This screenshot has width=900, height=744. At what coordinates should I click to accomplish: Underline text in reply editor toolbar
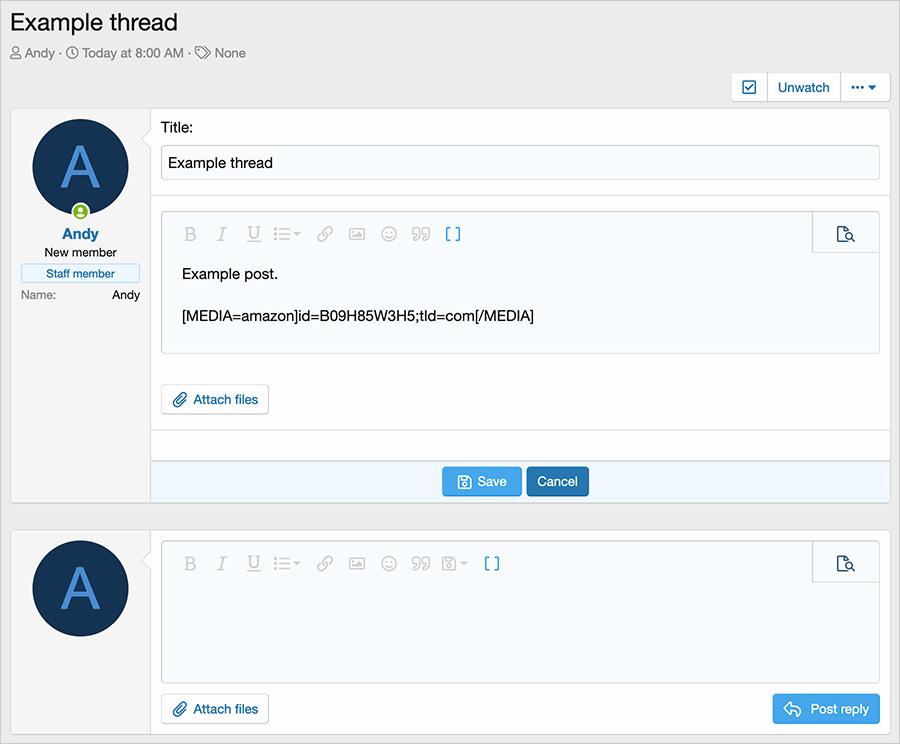[x=254, y=564]
